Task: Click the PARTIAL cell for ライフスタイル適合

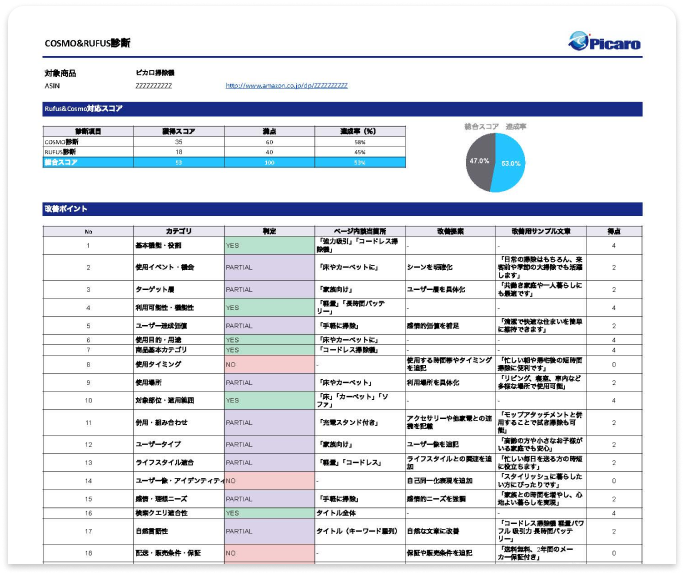Action: click(x=269, y=462)
